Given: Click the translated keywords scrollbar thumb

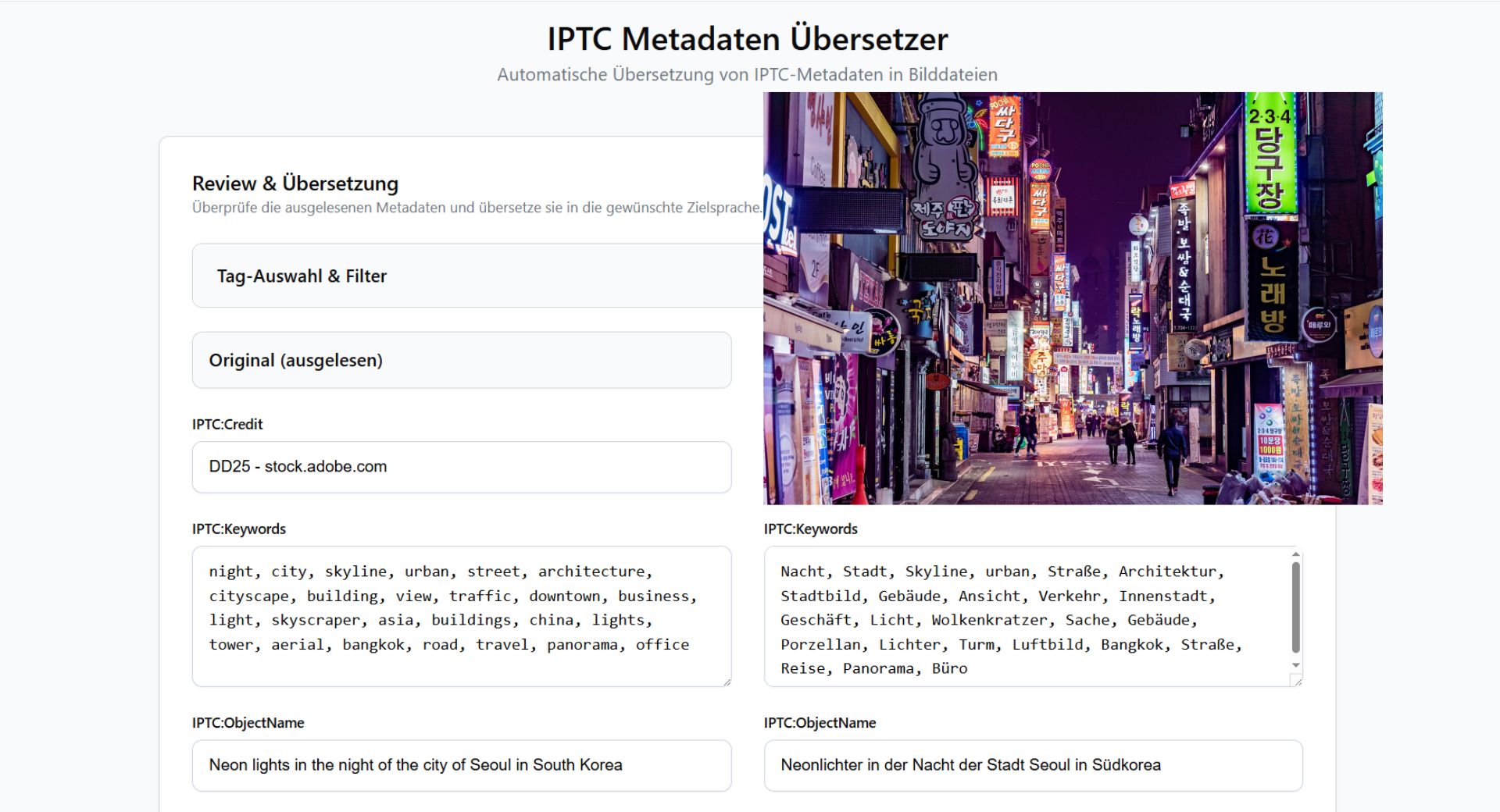Looking at the screenshot, I should point(1296,607).
